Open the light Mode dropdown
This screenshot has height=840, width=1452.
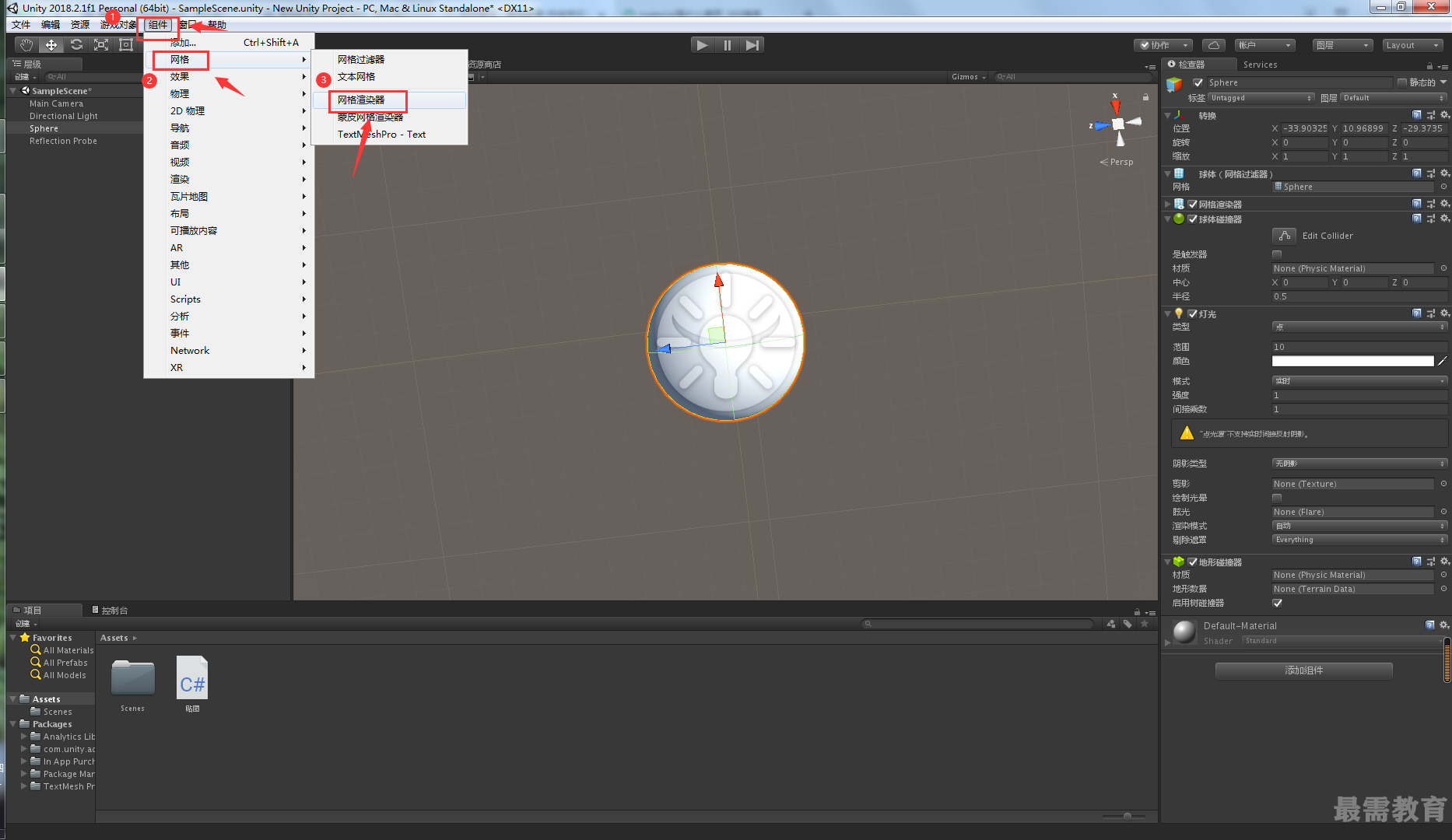(x=1359, y=381)
